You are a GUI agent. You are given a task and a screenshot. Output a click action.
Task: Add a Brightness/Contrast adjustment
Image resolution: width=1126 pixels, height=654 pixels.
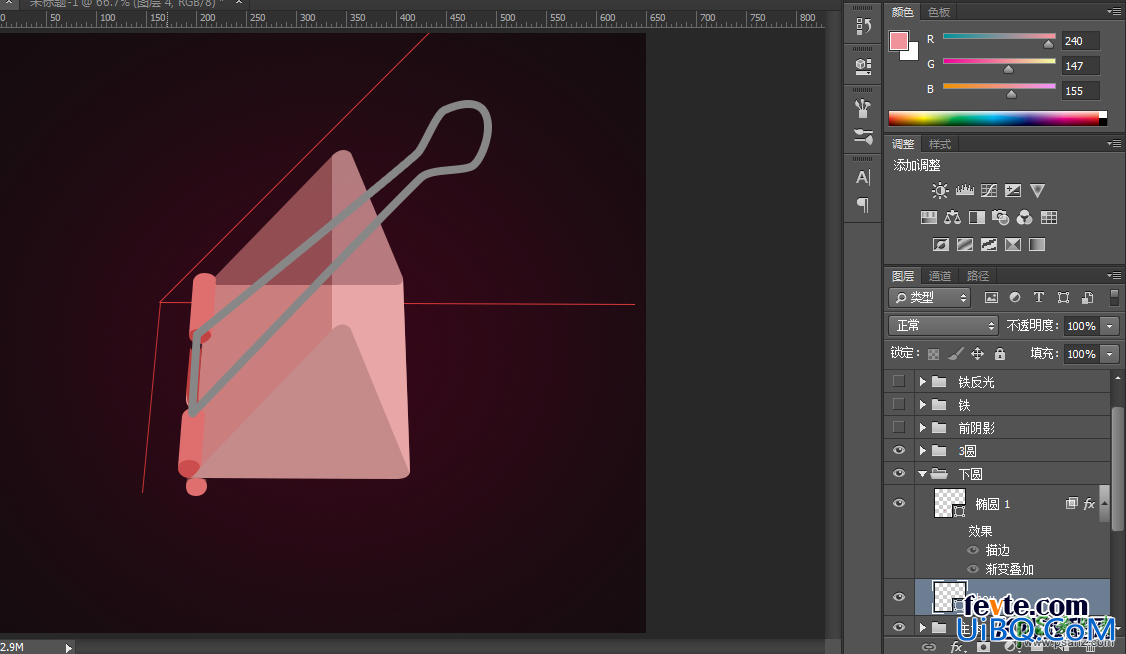click(939, 190)
